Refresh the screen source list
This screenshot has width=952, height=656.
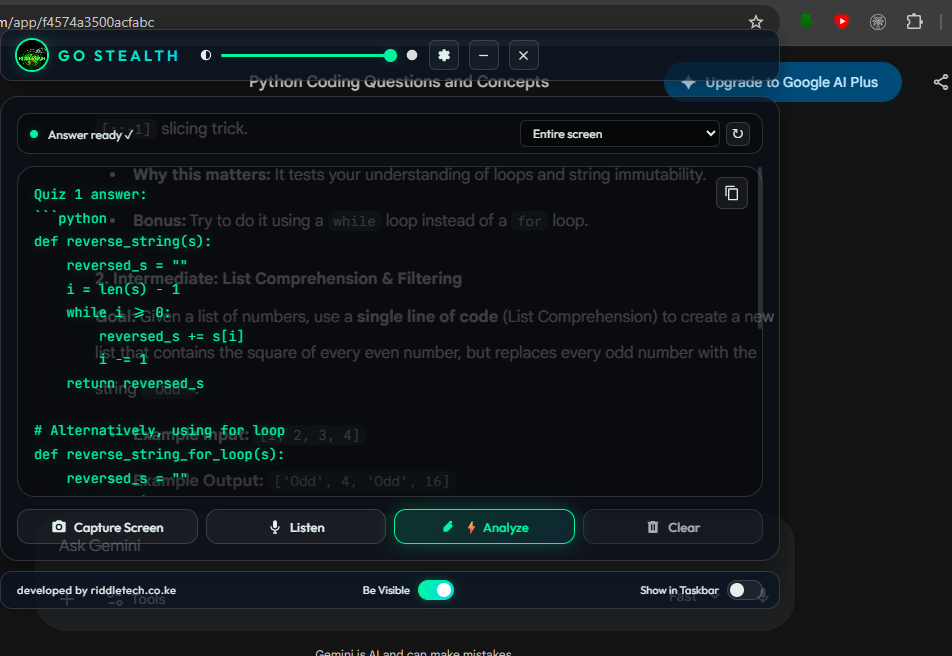(738, 134)
